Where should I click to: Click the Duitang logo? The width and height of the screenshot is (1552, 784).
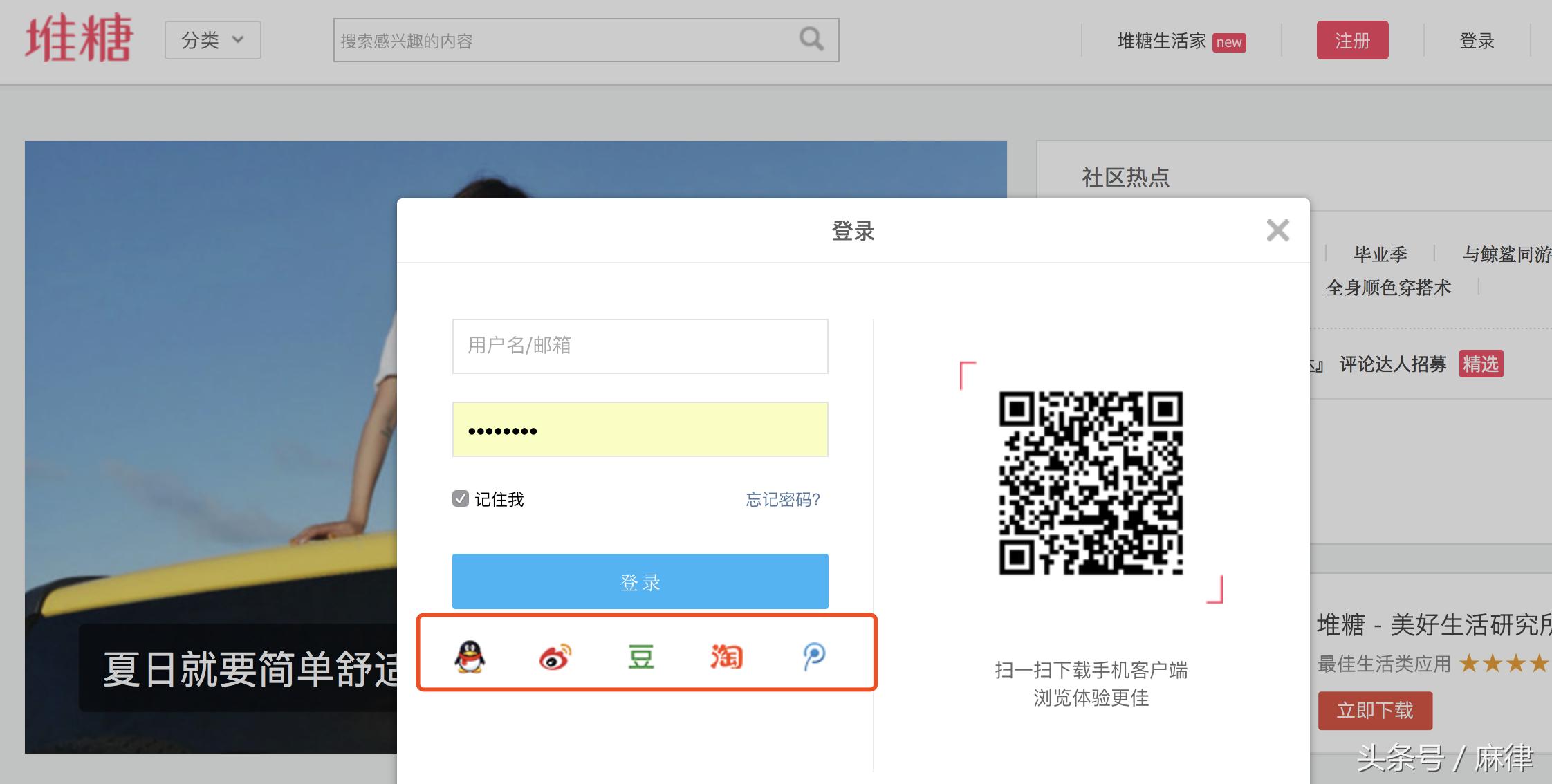click(78, 39)
